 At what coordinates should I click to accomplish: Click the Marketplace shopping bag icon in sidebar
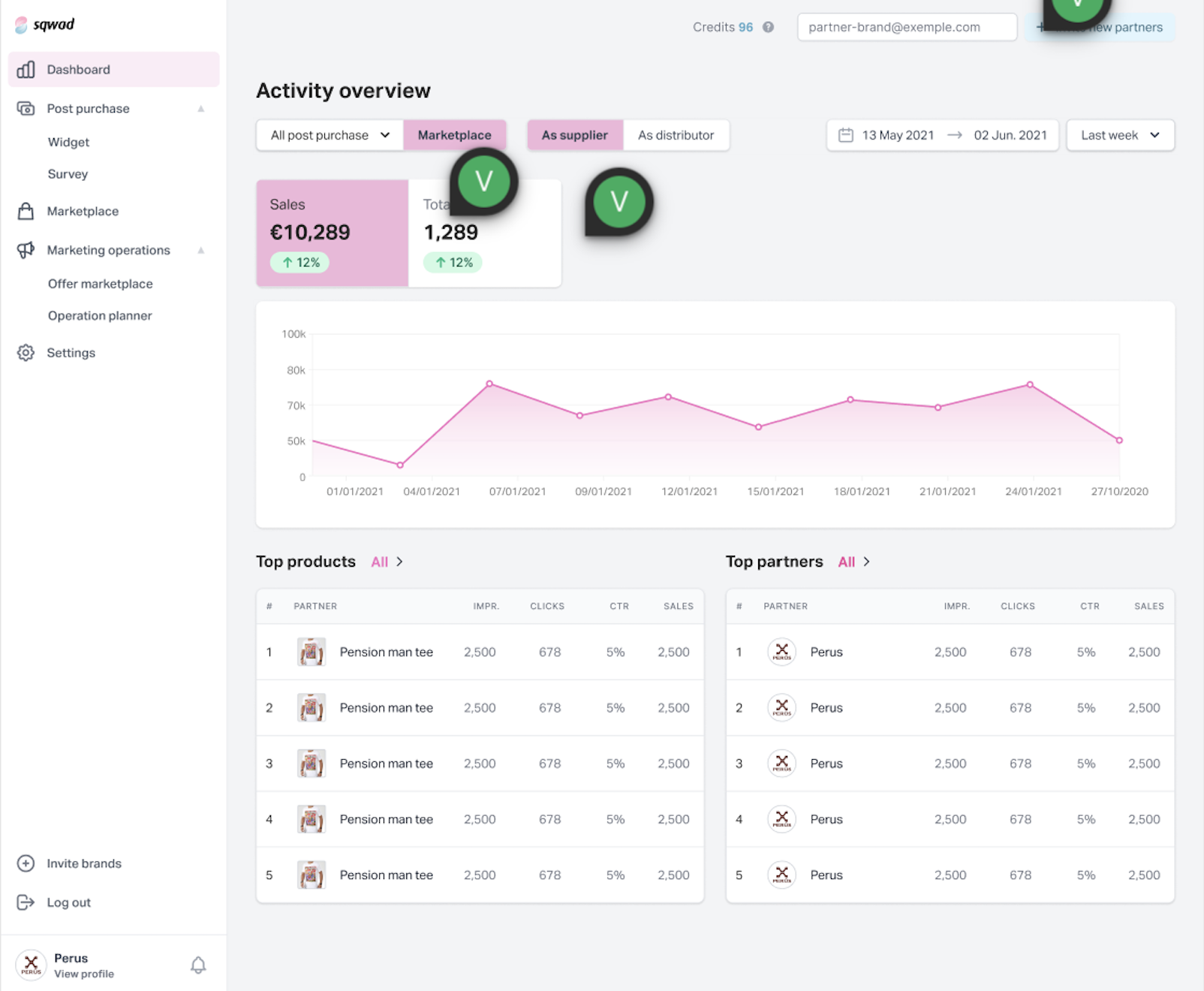(x=26, y=212)
